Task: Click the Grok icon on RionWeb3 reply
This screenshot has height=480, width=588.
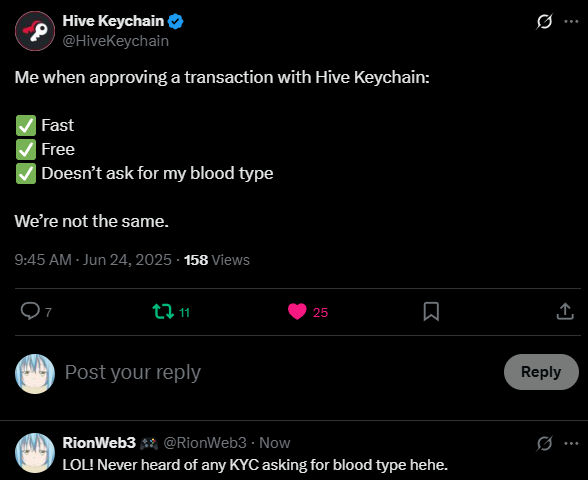Action: point(544,443)
